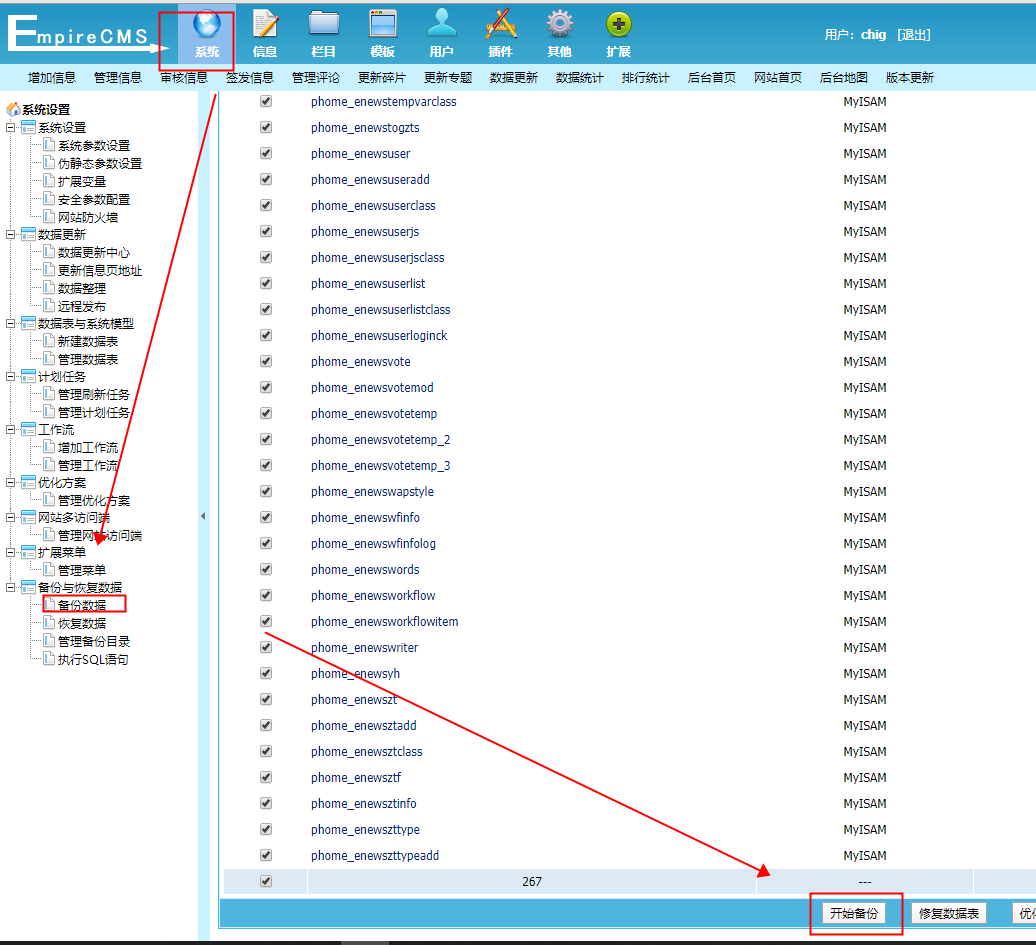
Task: Uncheck the phome_enewswapstyle table checkbox
Action: pyautogui.click(x=266, y=491)
